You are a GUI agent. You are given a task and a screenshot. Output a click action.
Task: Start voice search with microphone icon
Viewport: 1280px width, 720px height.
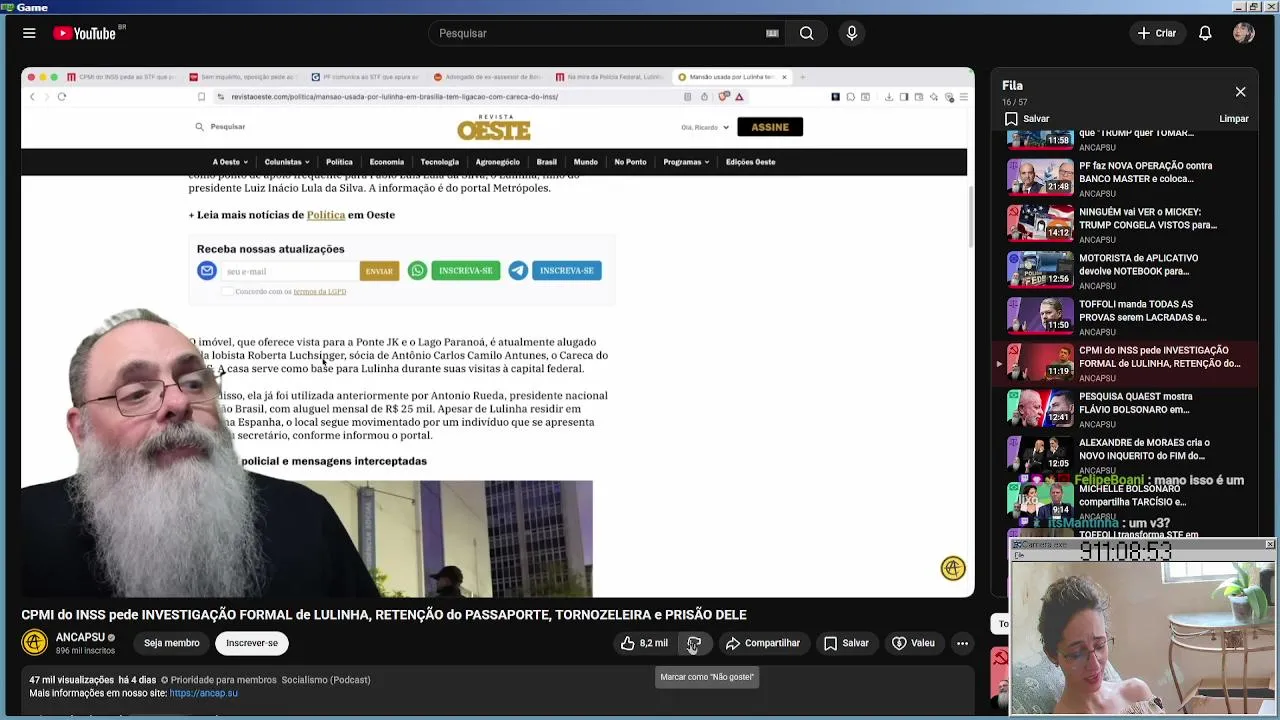(852, 33)
